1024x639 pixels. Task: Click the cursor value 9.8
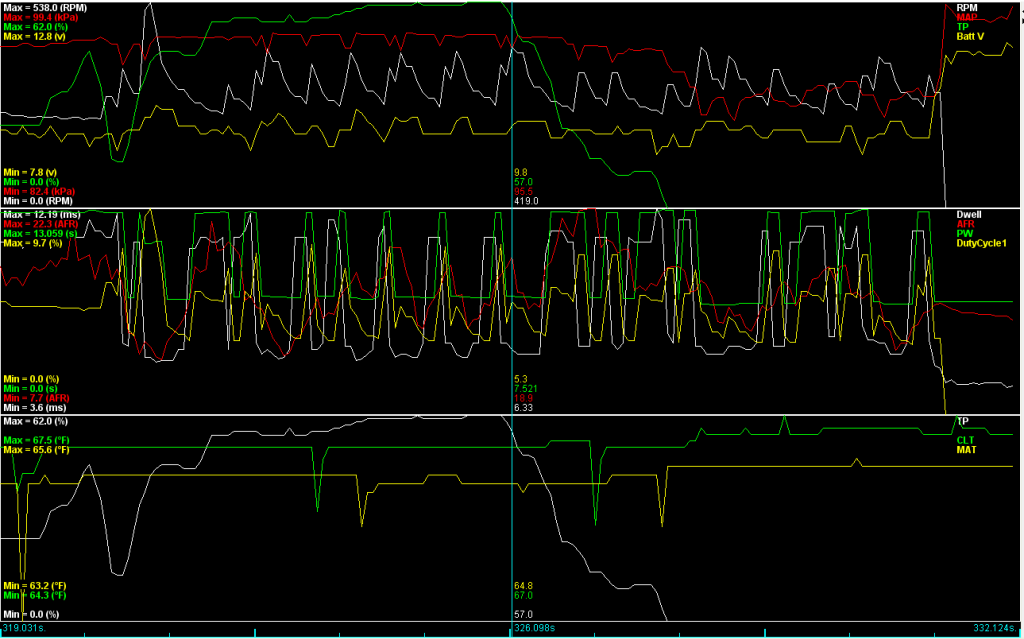[521, 172]
